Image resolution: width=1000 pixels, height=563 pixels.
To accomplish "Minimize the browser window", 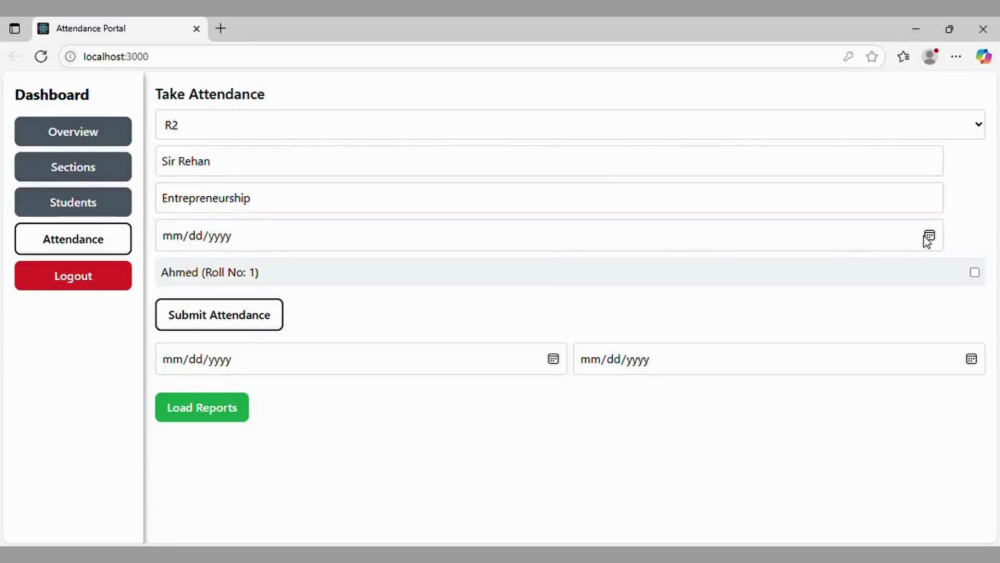I will pos(916,29).
